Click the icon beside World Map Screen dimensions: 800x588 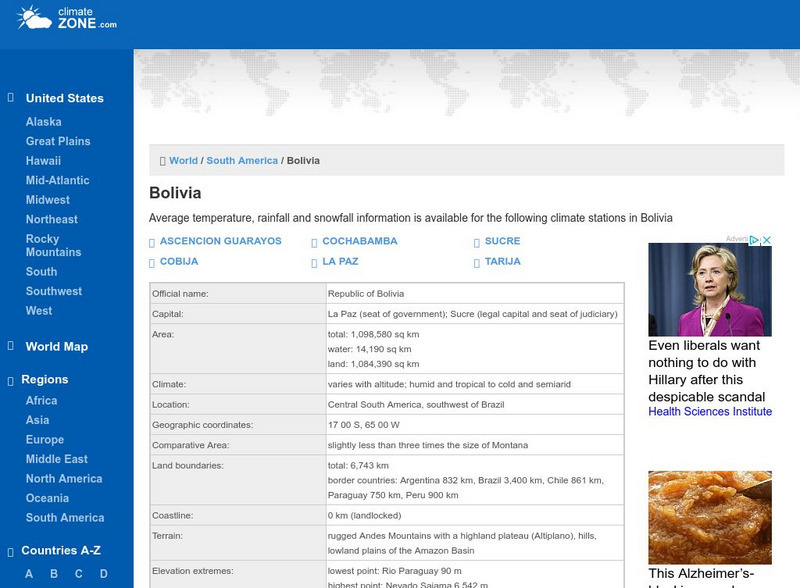[11, 346]
